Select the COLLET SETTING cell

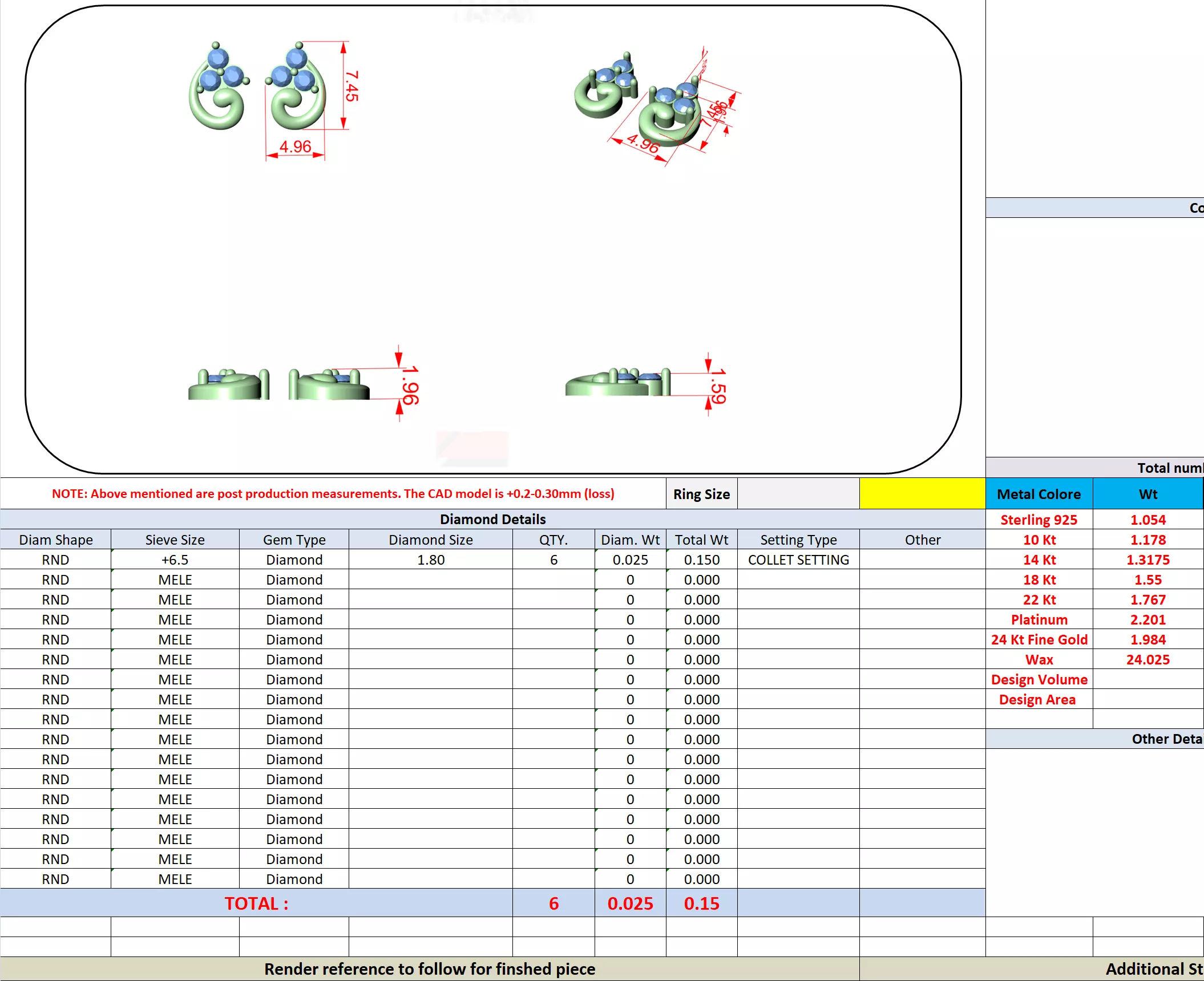tap(798, 560)
